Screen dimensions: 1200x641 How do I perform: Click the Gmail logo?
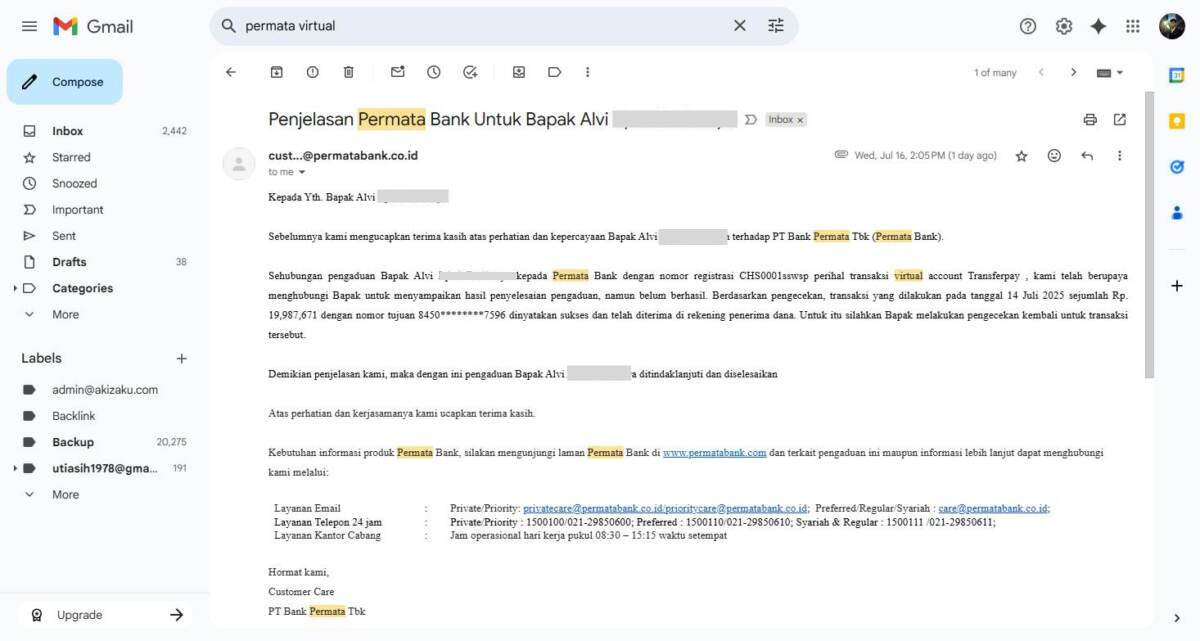click(93, 26)
